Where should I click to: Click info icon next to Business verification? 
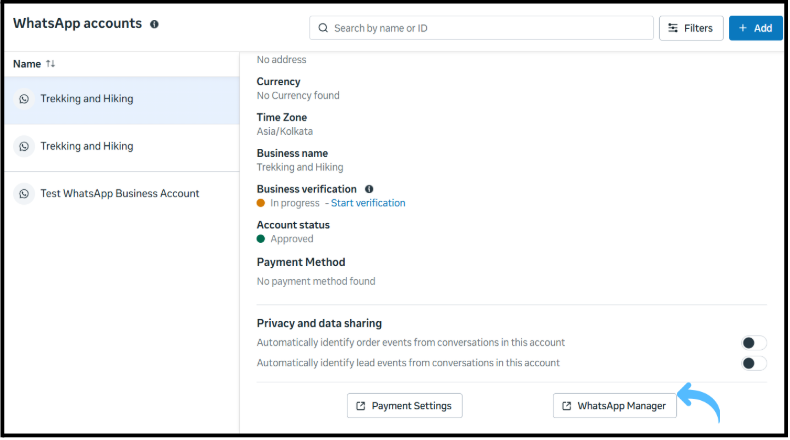coord(369,189)
